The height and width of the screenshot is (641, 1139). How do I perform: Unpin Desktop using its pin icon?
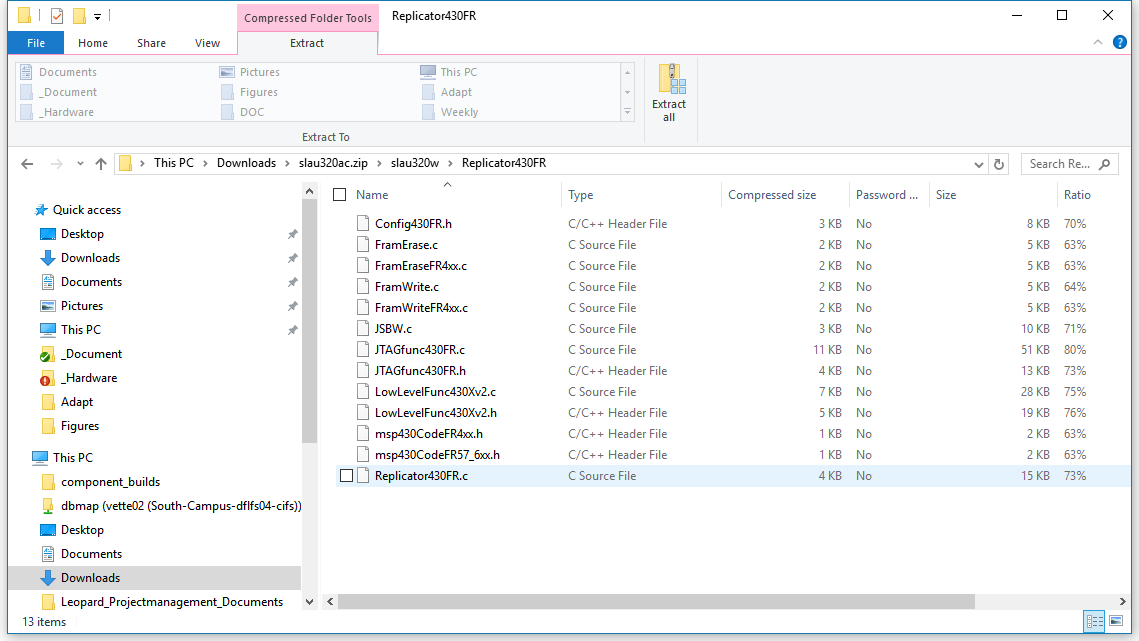tap(292, 234)
